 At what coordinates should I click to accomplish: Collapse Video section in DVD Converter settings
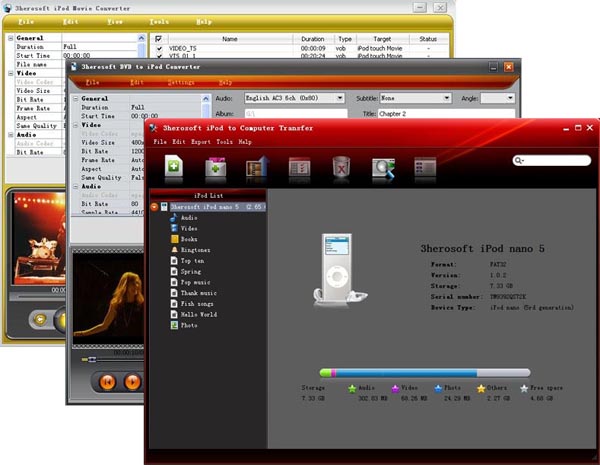click(x=76, y=125)
